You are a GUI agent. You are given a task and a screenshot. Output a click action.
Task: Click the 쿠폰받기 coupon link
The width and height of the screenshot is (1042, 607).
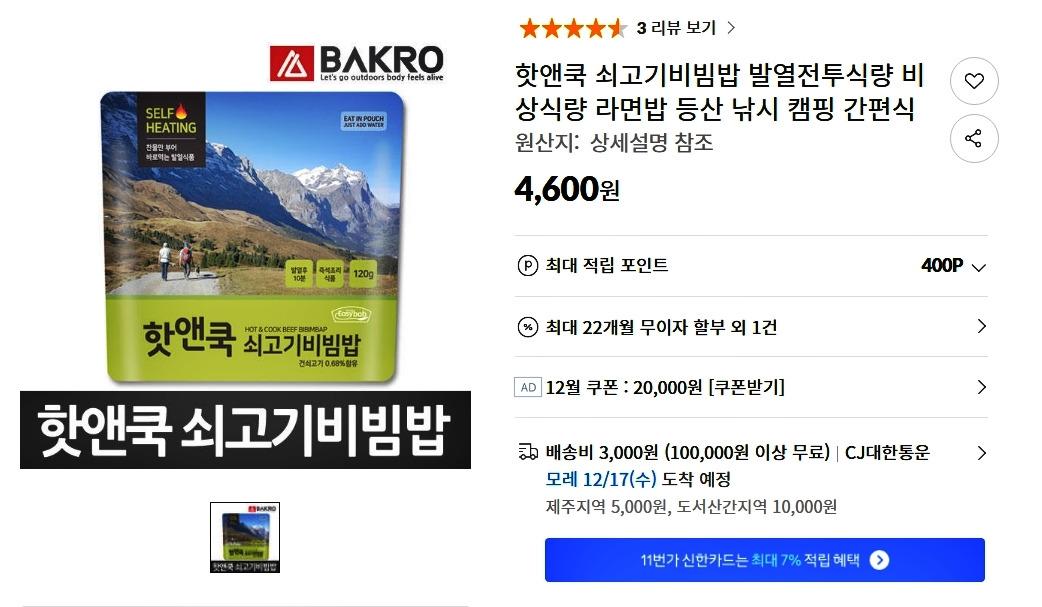747,387
